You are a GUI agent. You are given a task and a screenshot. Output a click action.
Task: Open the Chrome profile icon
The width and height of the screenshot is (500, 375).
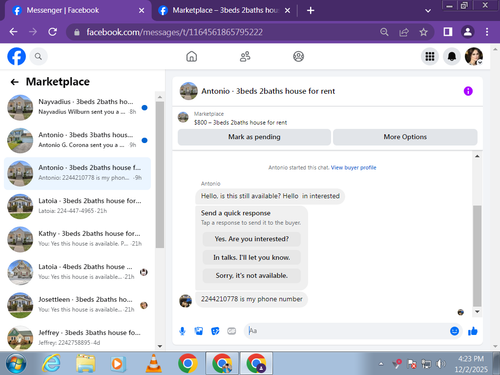[467, 32]
